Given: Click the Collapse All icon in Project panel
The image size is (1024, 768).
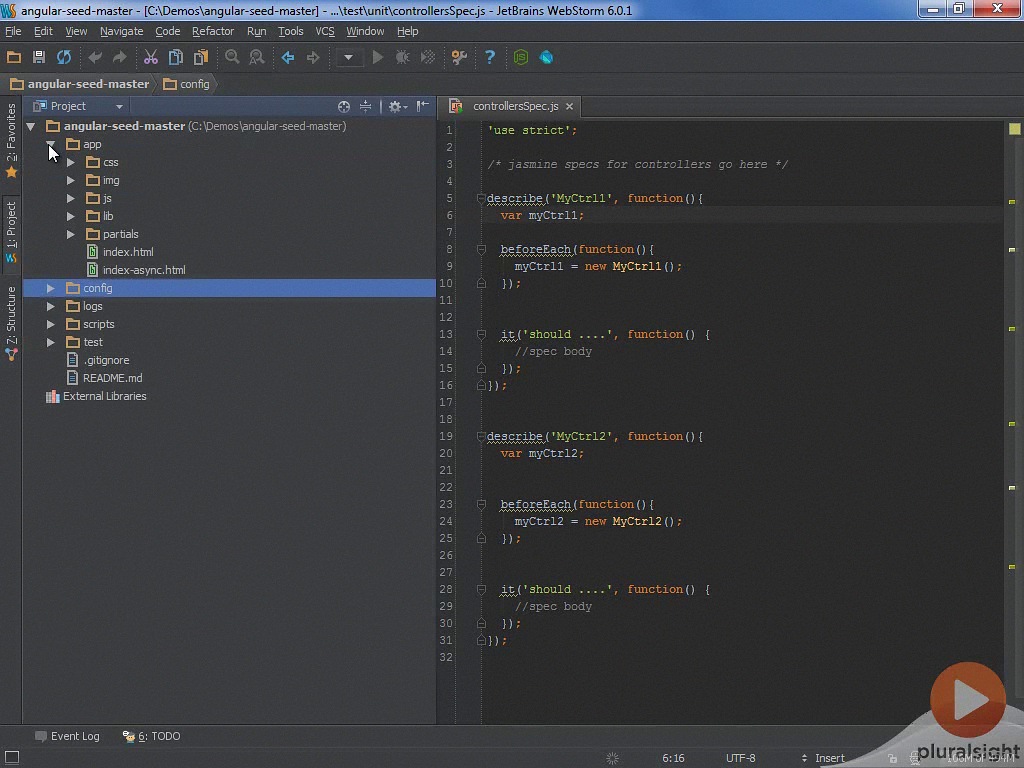Looking at the screenshot, I should coord(366,106).
